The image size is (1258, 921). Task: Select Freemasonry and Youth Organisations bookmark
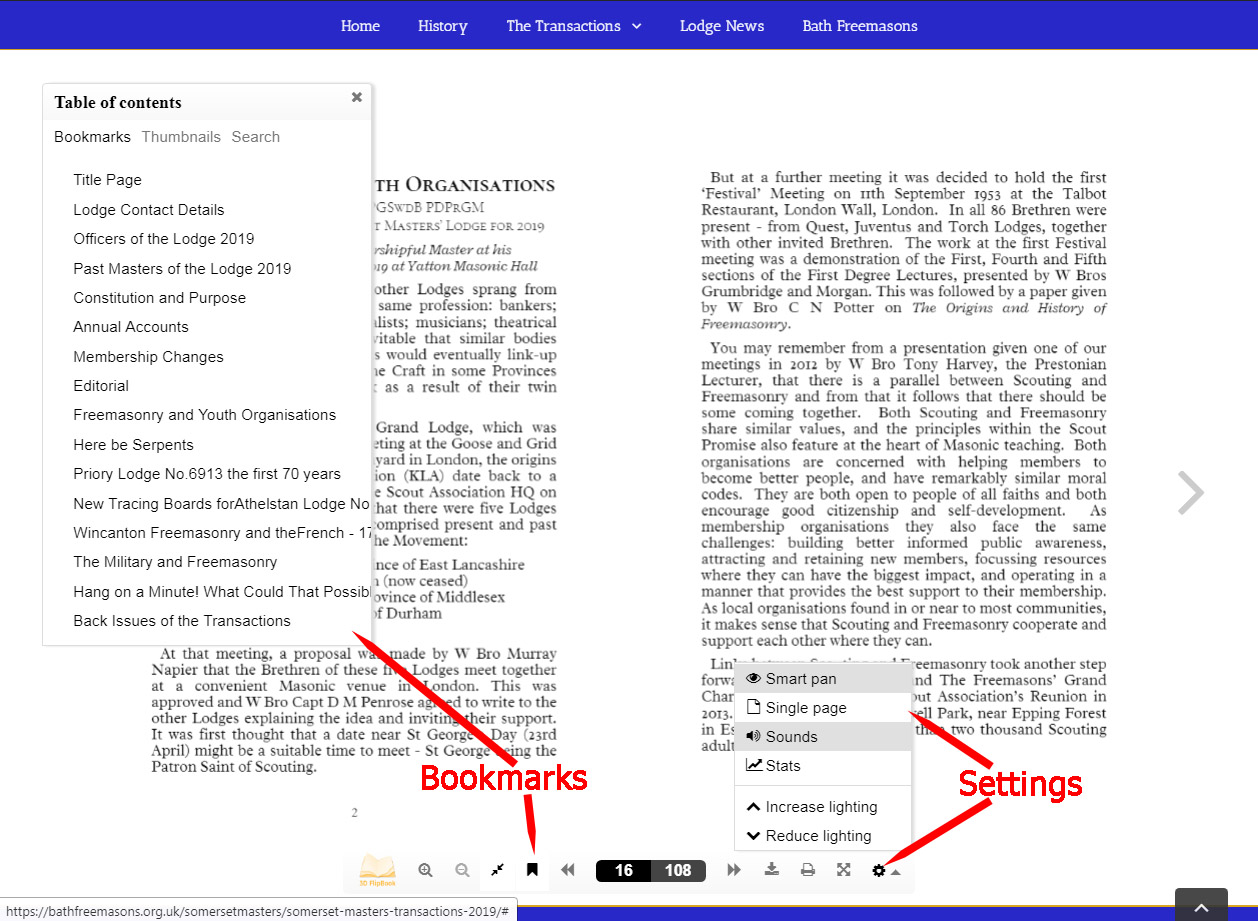(205, 415)
